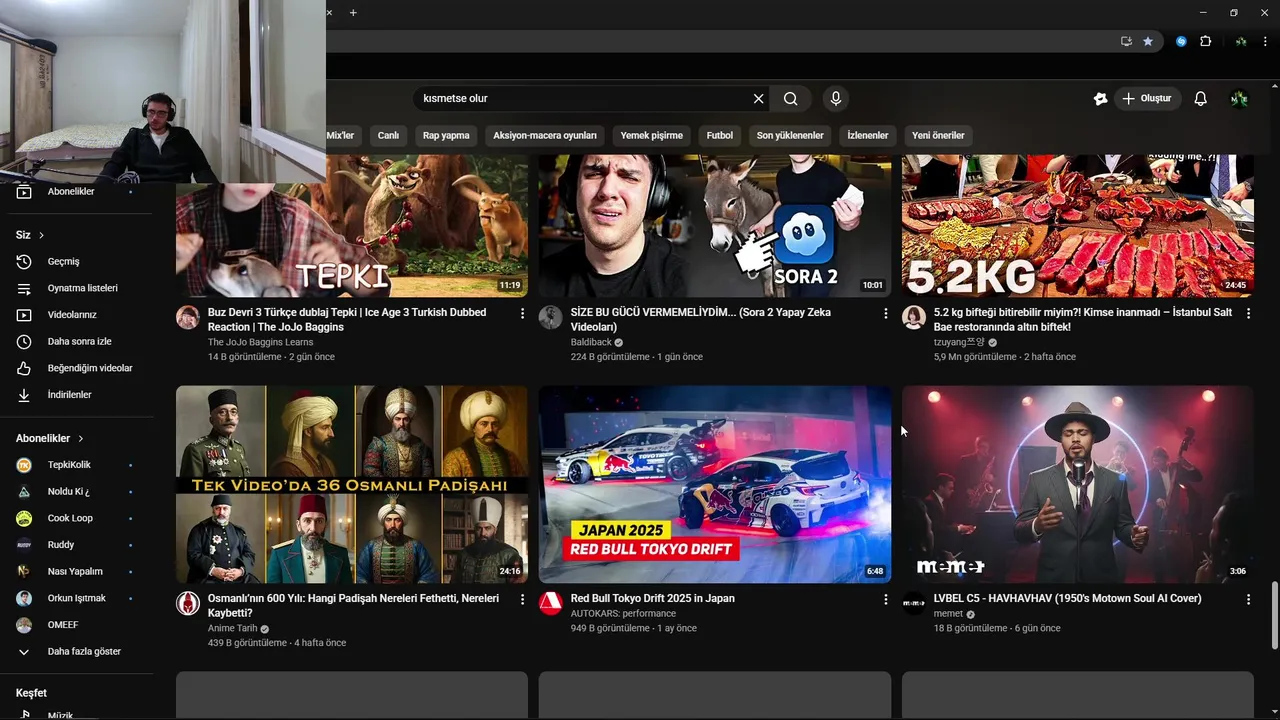The height and width of the screenshot is (720, 1280).
Task: Open Red Bull Tokyo Drift 2025 in Japan title
Action: tap(653, 598)
